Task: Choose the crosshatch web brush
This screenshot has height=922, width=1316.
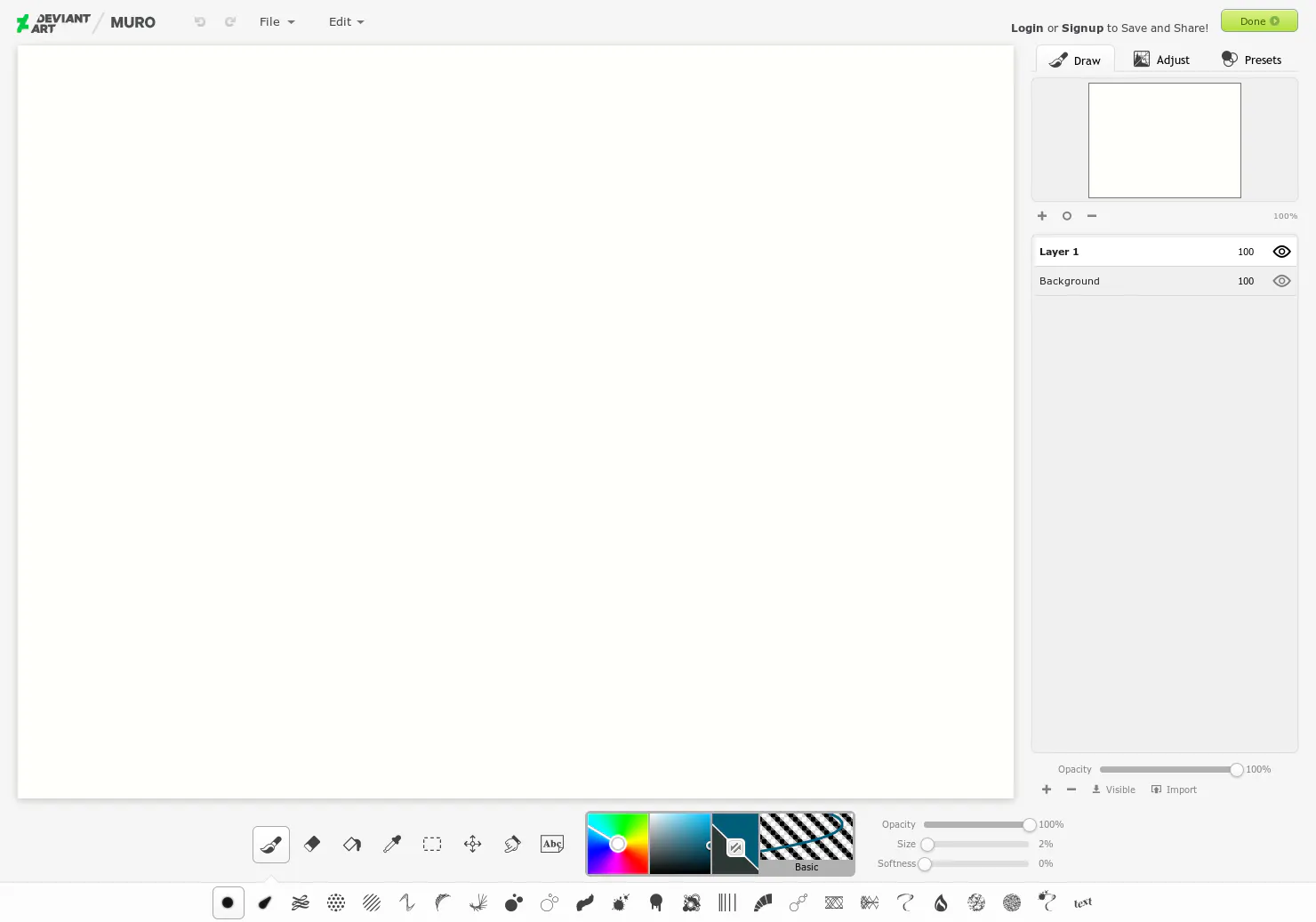Action: tap(834, 902)
